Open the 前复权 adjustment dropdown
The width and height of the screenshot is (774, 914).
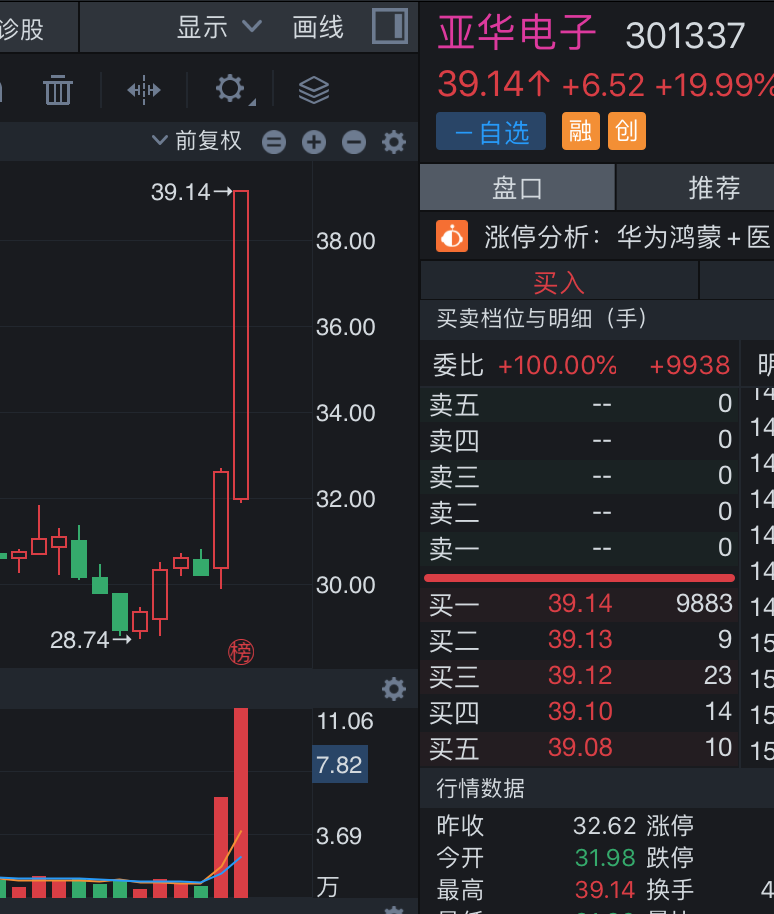[198, 141]
